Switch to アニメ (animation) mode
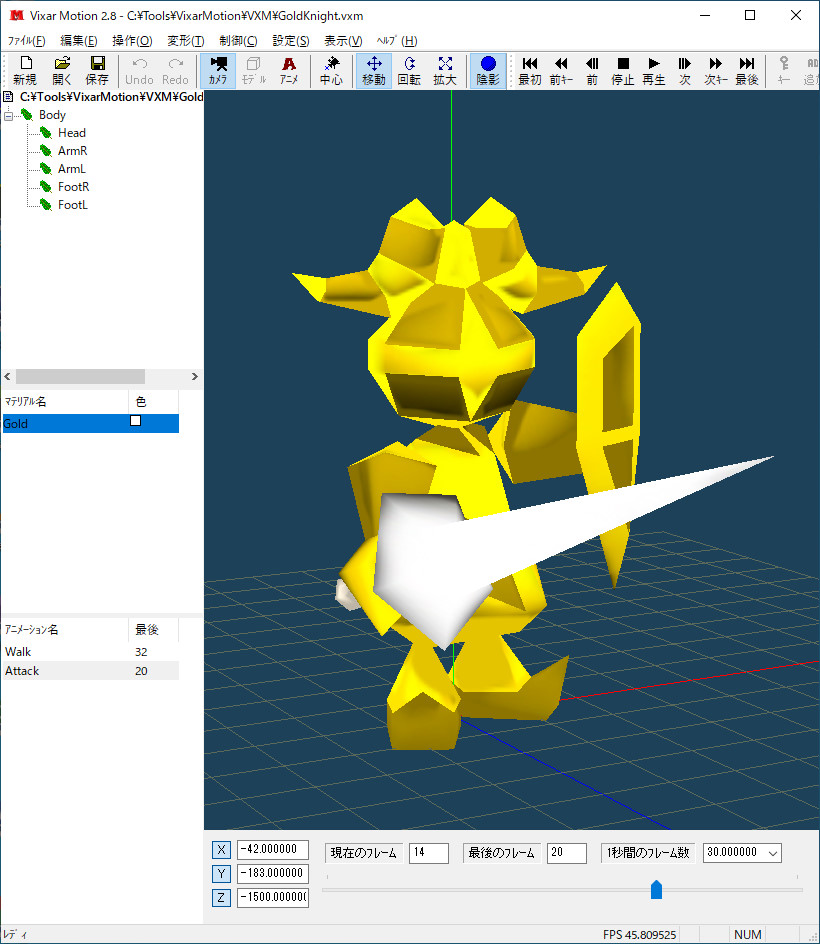 pyautogui.click(x=289, y=71)
